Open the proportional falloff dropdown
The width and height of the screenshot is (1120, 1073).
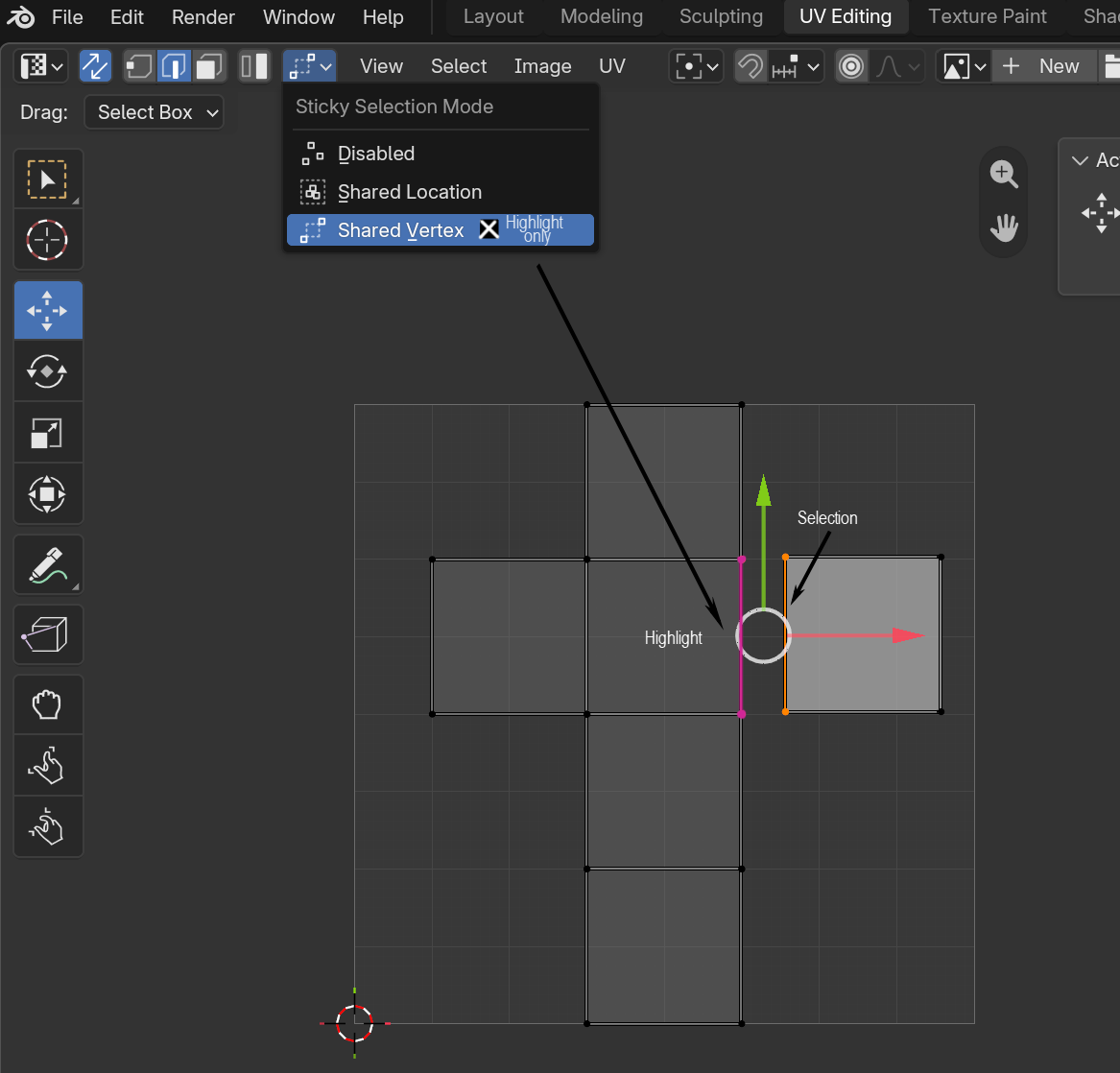coord(896,66)
